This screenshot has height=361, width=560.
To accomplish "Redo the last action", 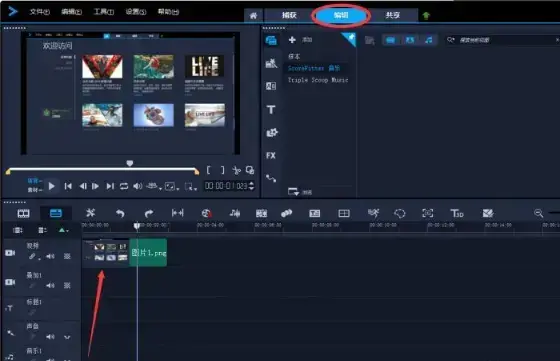I will (x=149, y=214).
